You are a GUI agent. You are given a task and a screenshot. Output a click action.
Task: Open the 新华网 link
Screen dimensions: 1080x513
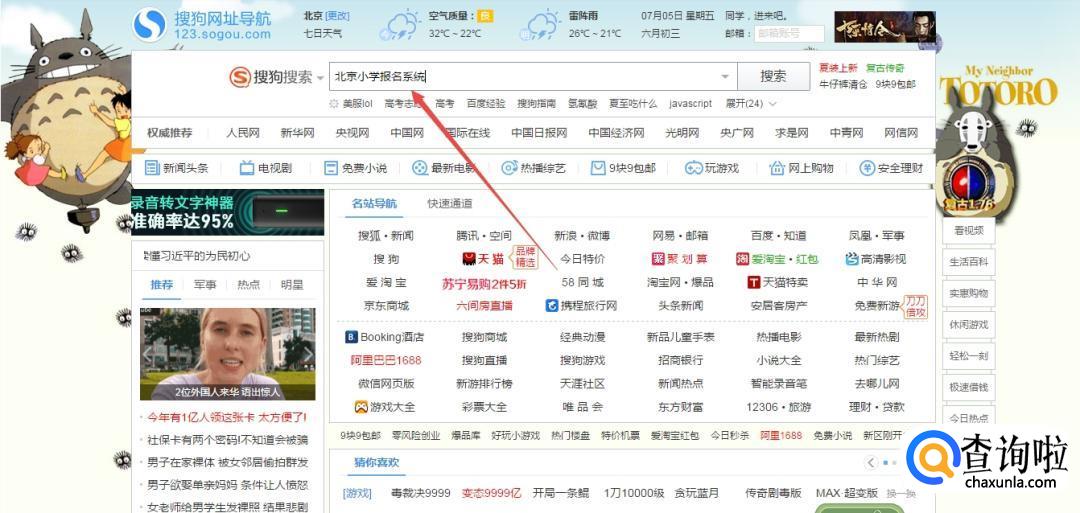(x=298, y=133)
